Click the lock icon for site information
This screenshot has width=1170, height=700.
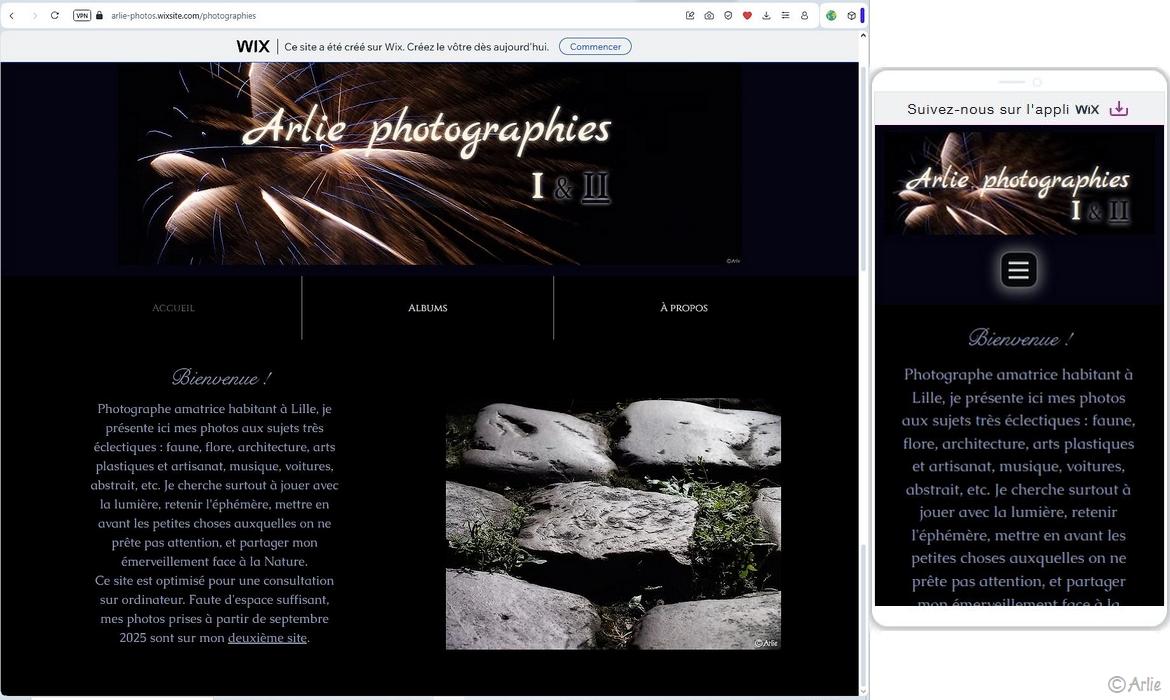98,15
